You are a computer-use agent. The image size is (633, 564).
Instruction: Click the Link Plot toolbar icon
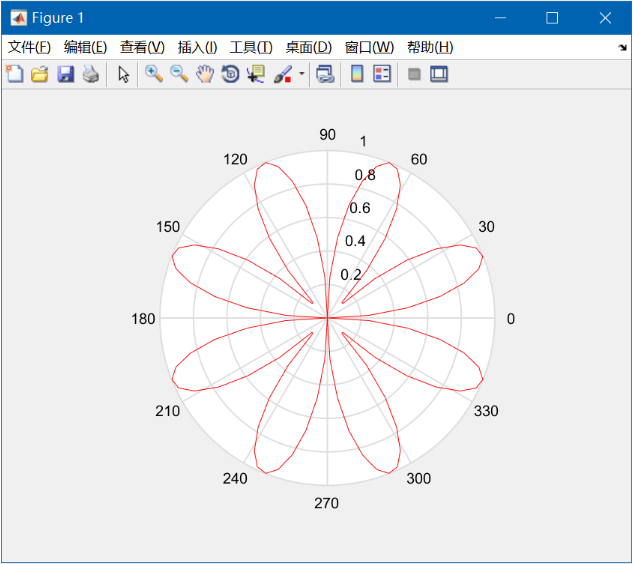pos(325,74)
